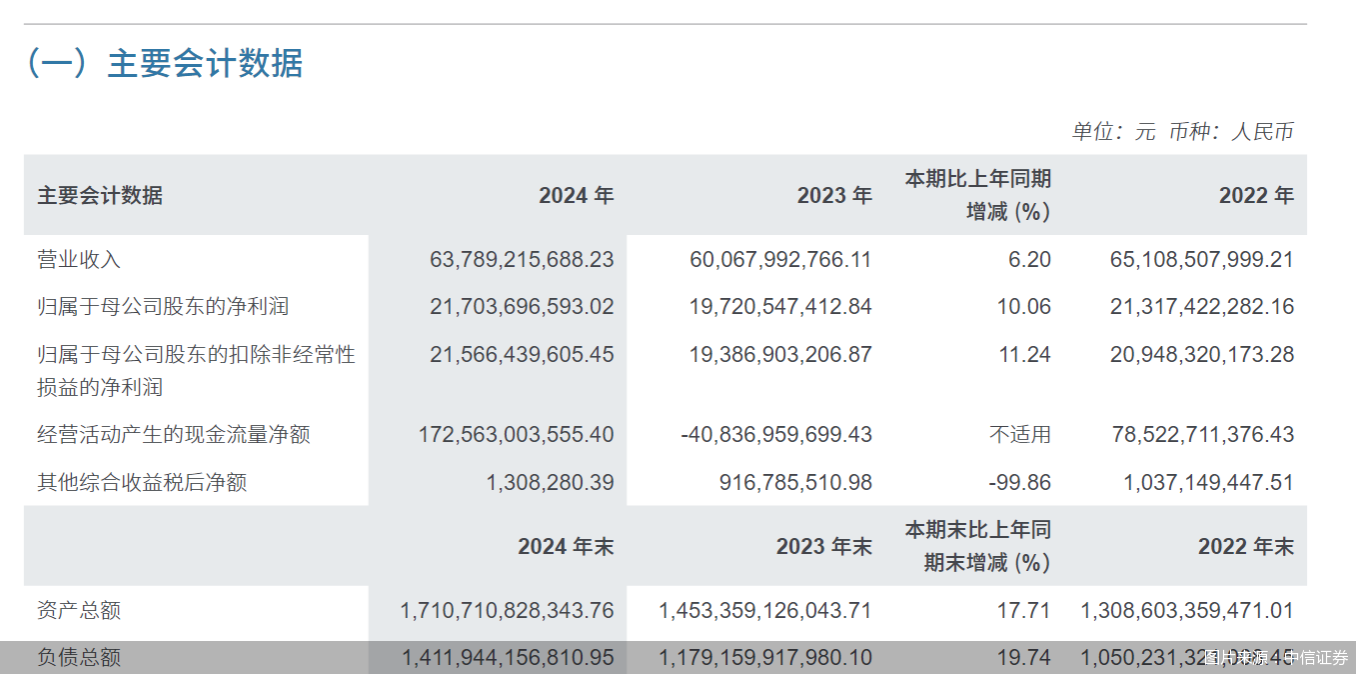This screenshot has height=674, width=1356.
Task: Click the 10.06 percentage cell
Action: (1024, 306)
